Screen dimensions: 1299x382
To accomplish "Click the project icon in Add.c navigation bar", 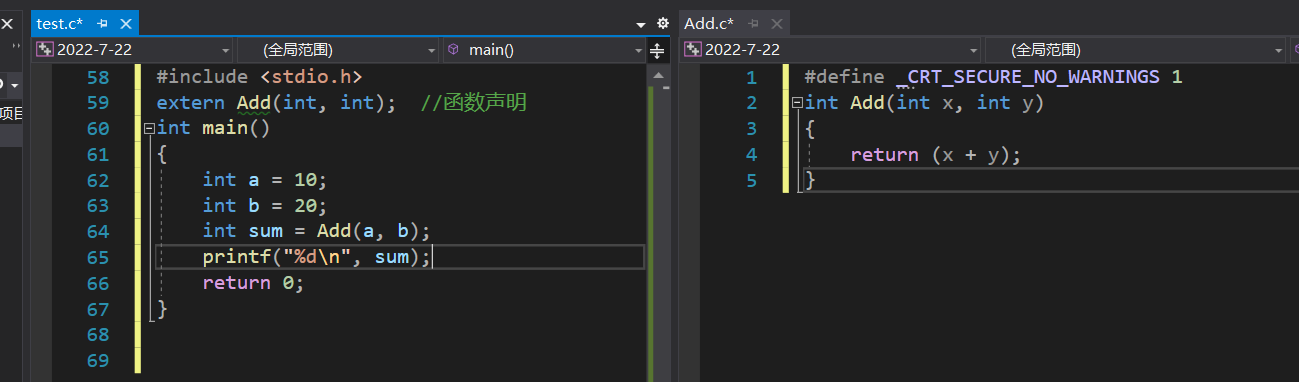I will click(693, 49).
